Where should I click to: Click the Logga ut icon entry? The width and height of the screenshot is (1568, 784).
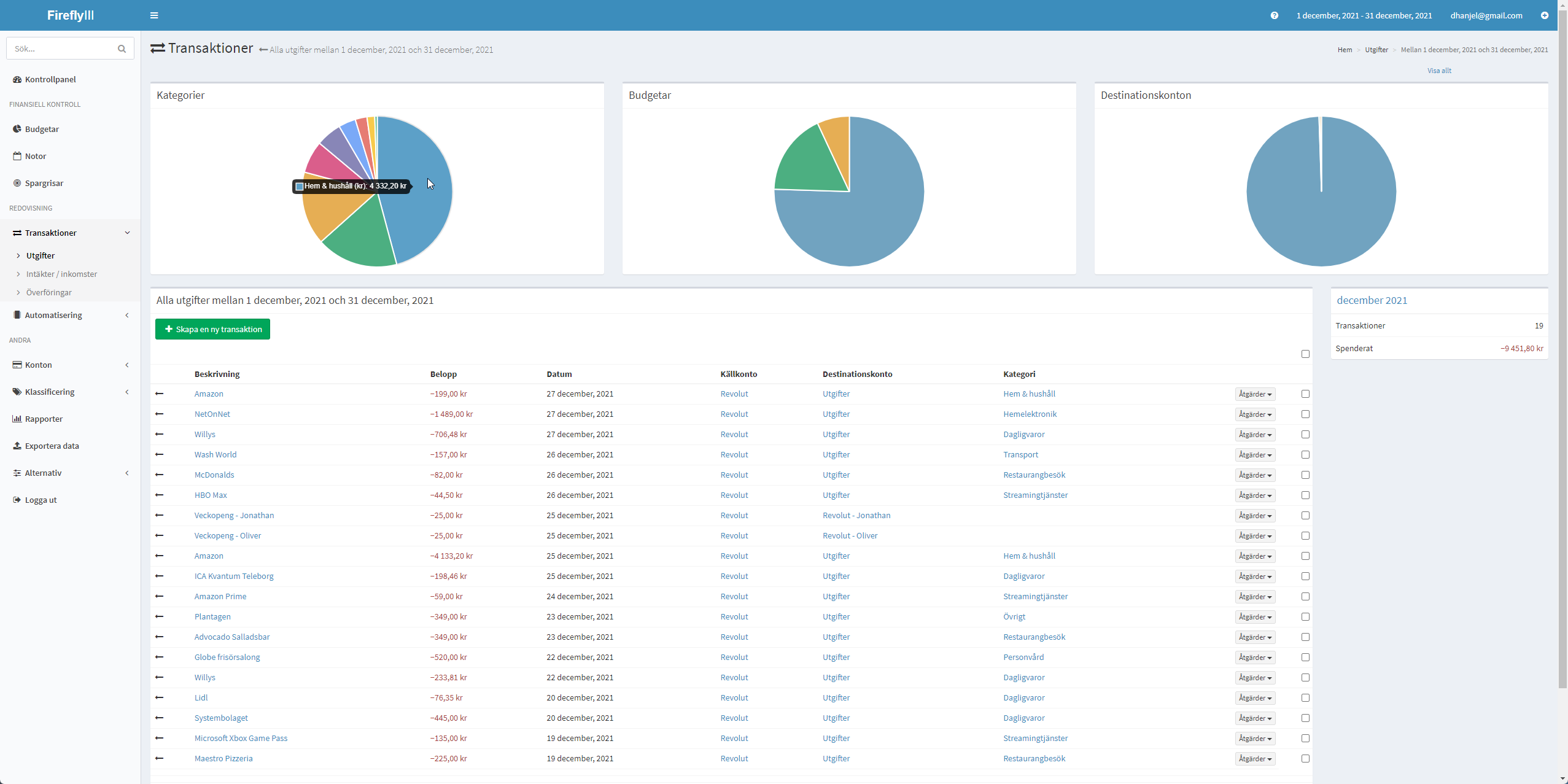click(x=17, y=500)
